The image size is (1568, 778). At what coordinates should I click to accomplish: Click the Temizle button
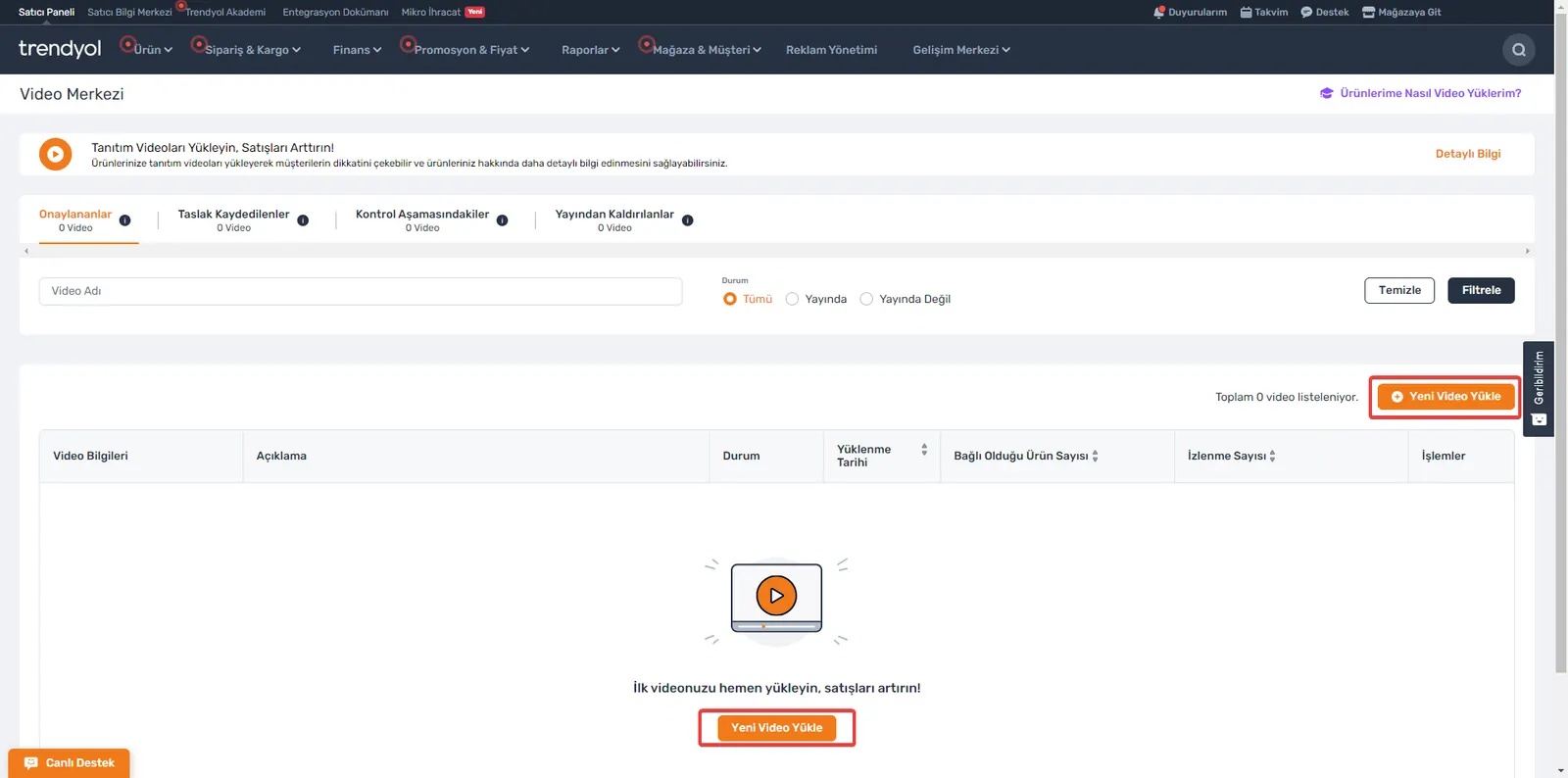[1399, 290]
